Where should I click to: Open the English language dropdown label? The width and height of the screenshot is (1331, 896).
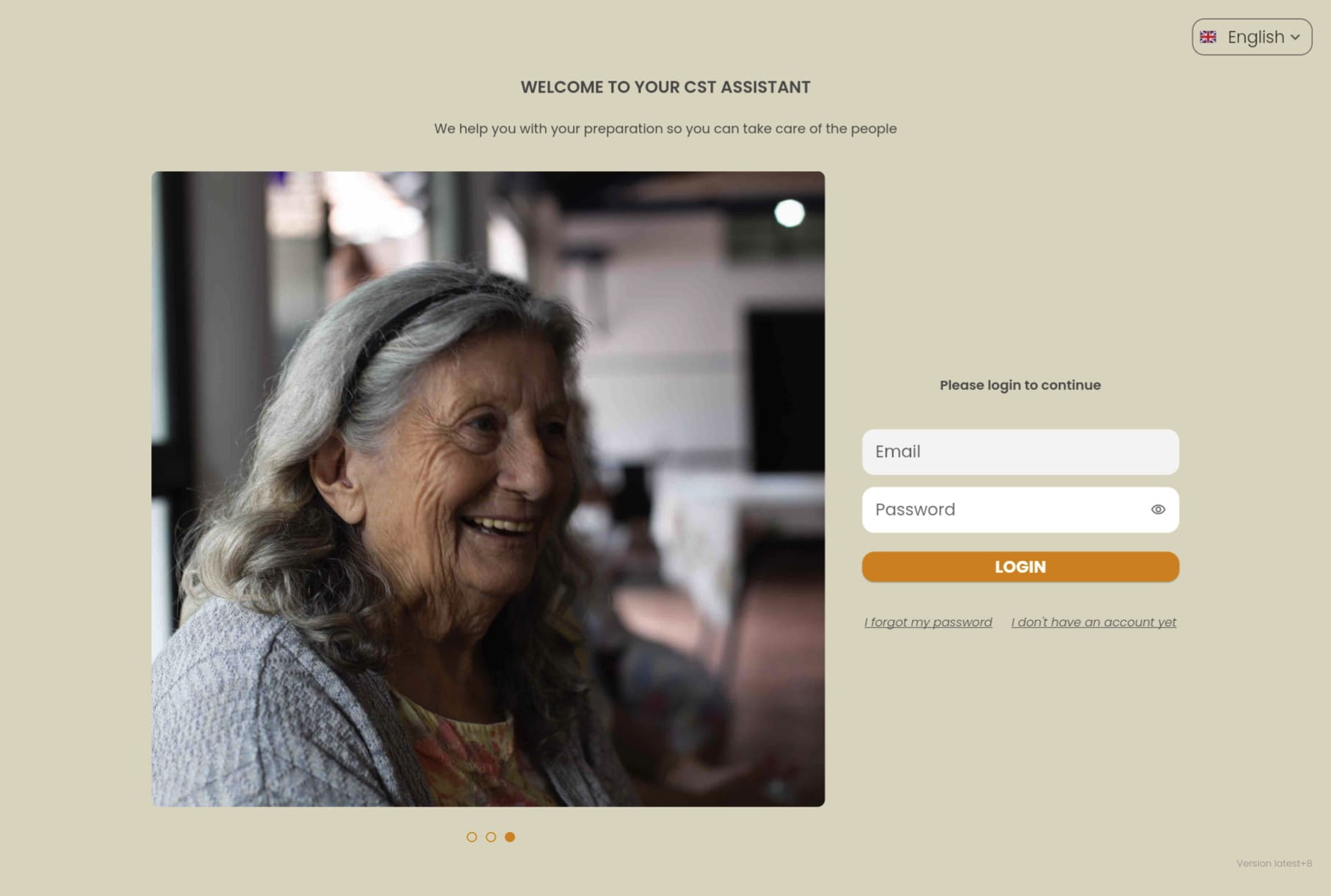(1255, 37)
